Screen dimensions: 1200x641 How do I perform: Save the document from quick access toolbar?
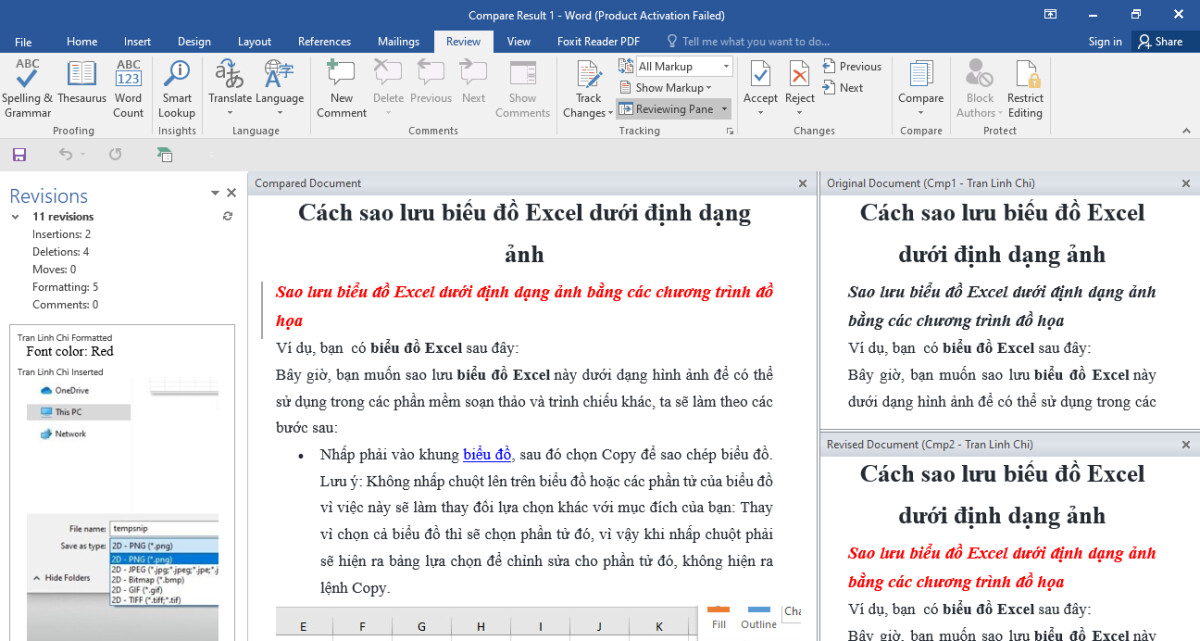tap(19, 154)
